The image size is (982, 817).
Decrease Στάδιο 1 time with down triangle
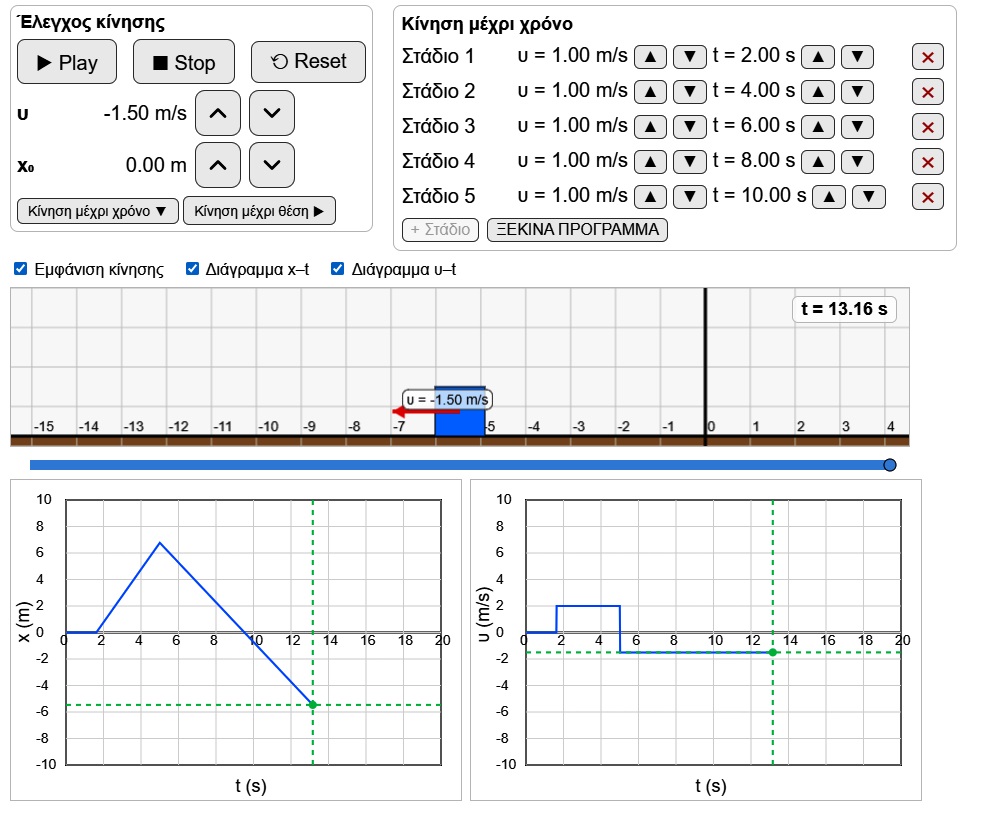coord(857,57)
